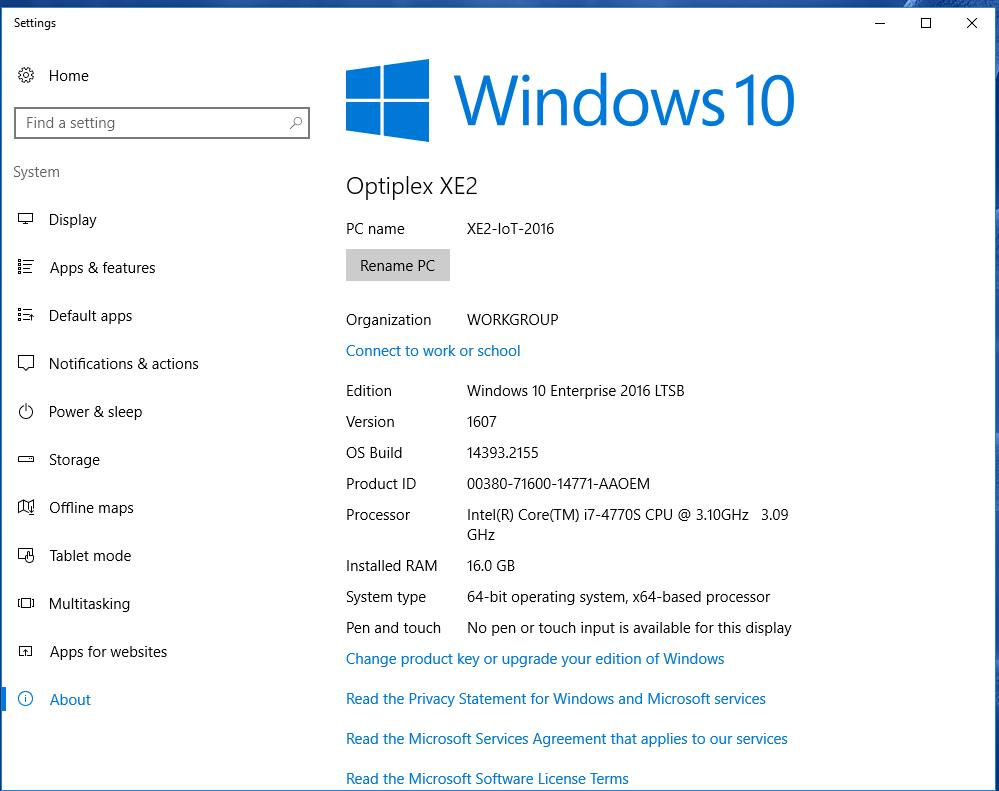Click OS Build value 14393.2155
999x791 pixels.
point(502,453)
